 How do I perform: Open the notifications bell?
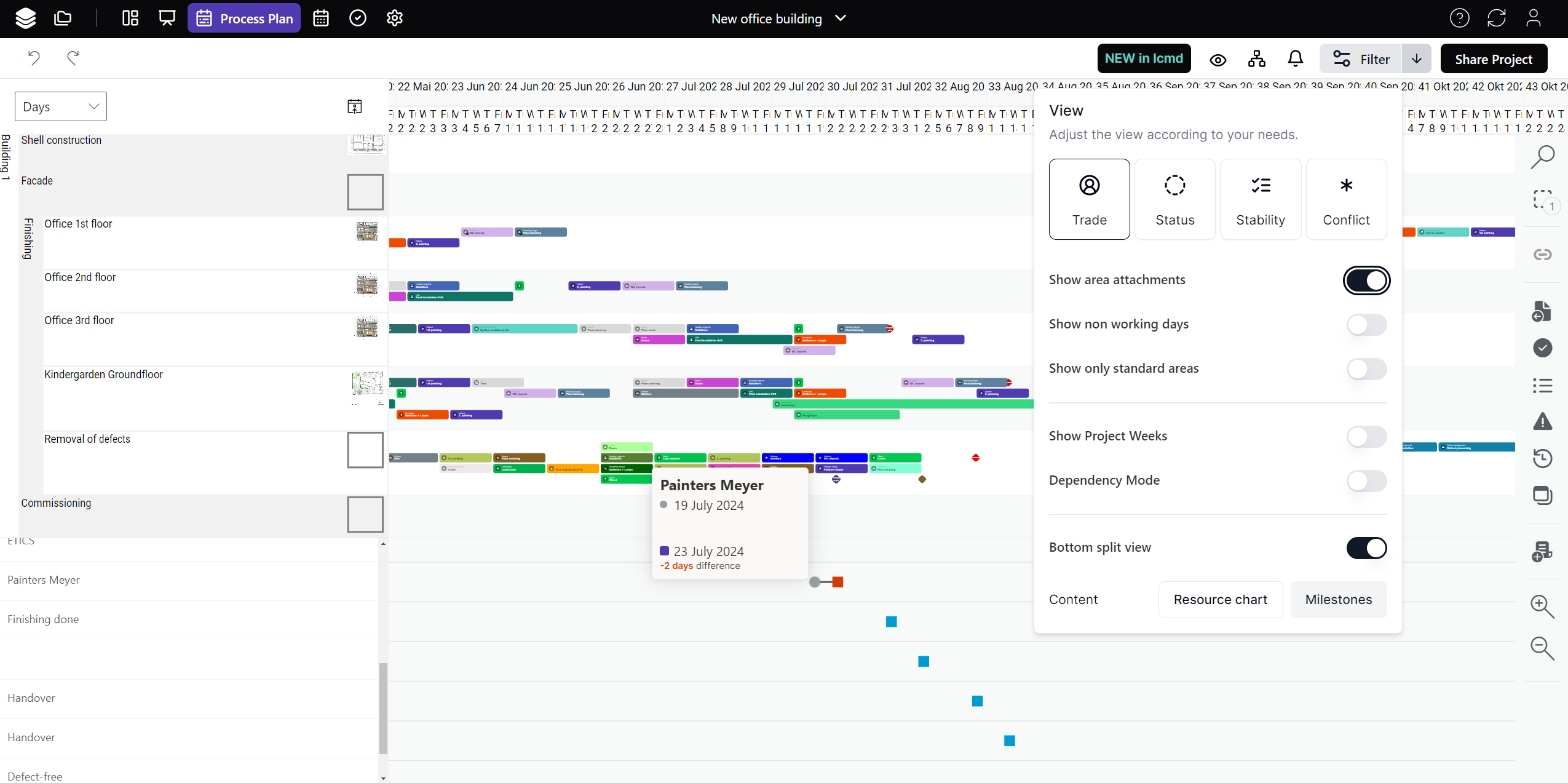tap(1295, 59)
